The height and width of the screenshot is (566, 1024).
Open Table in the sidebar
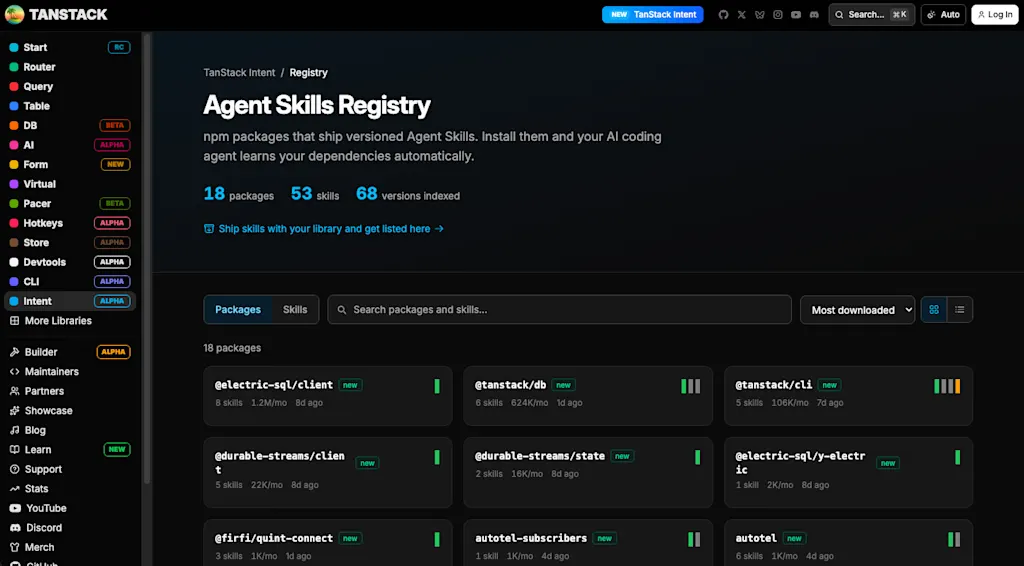[70, 106]
